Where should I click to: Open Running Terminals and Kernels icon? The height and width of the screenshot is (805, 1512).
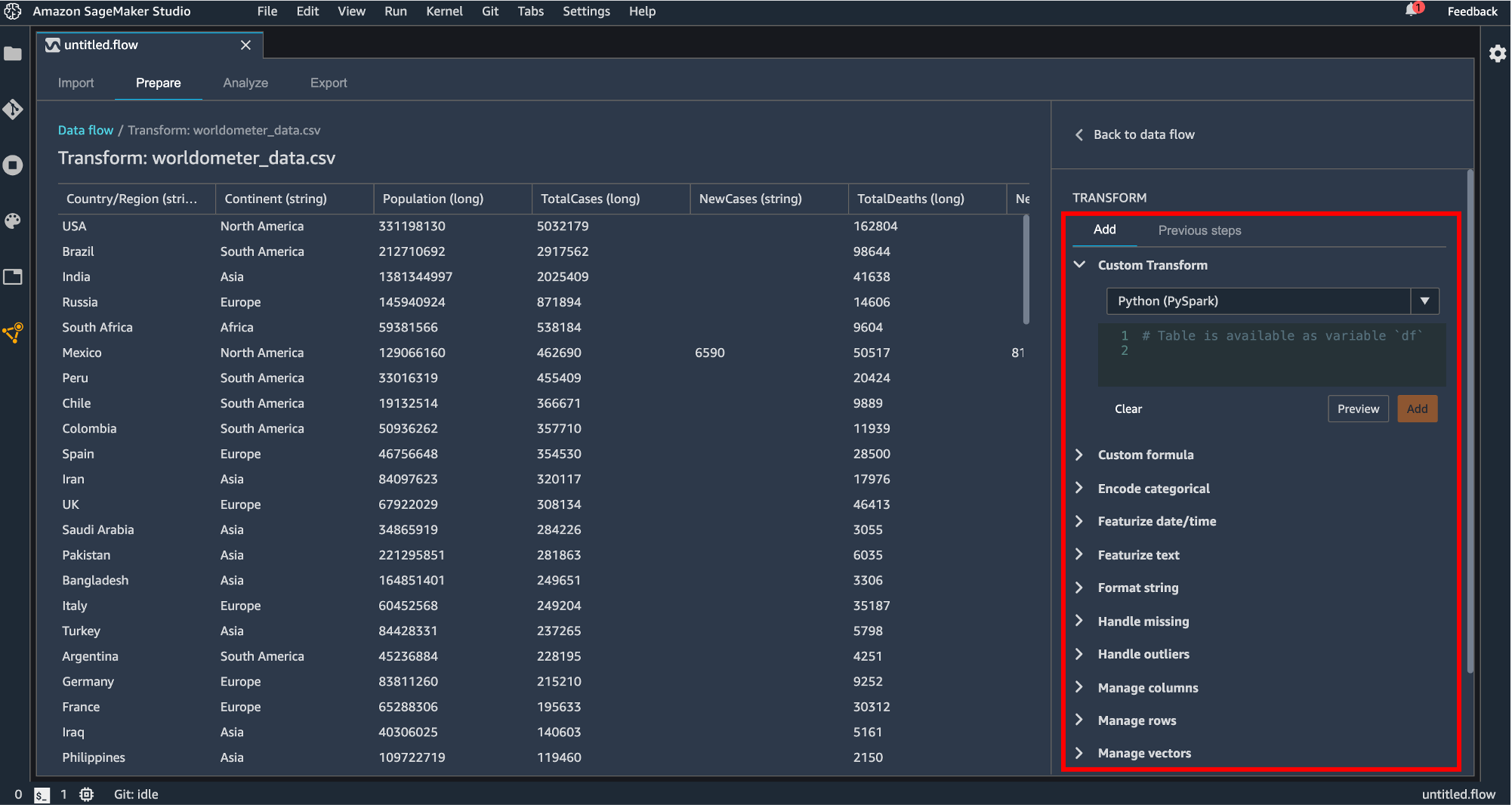(13, 165)
